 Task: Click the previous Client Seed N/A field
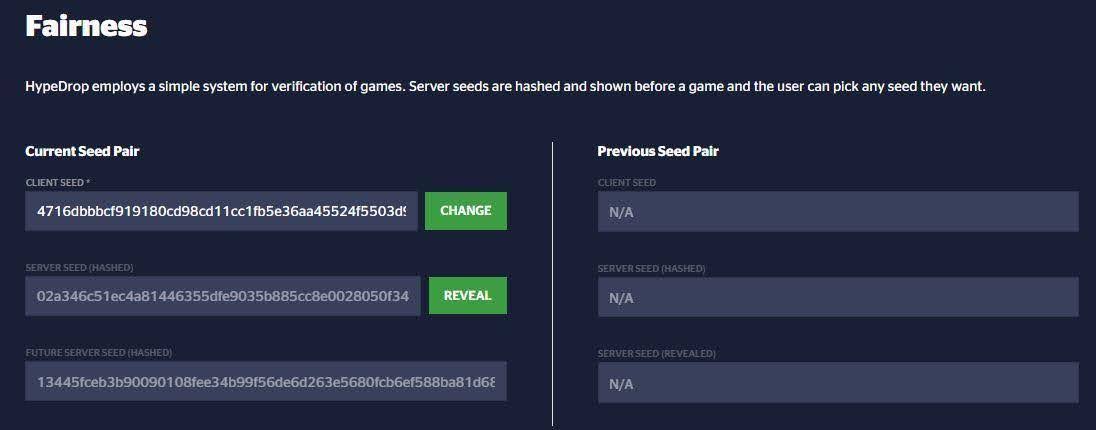(838, 211)
